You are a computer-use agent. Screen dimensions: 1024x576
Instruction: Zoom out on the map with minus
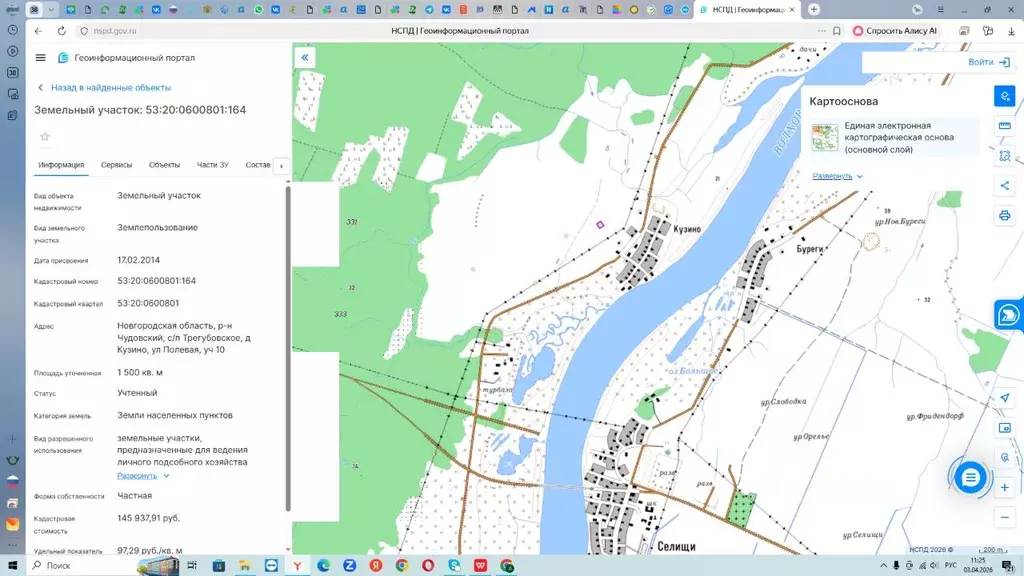point(1005,517)
